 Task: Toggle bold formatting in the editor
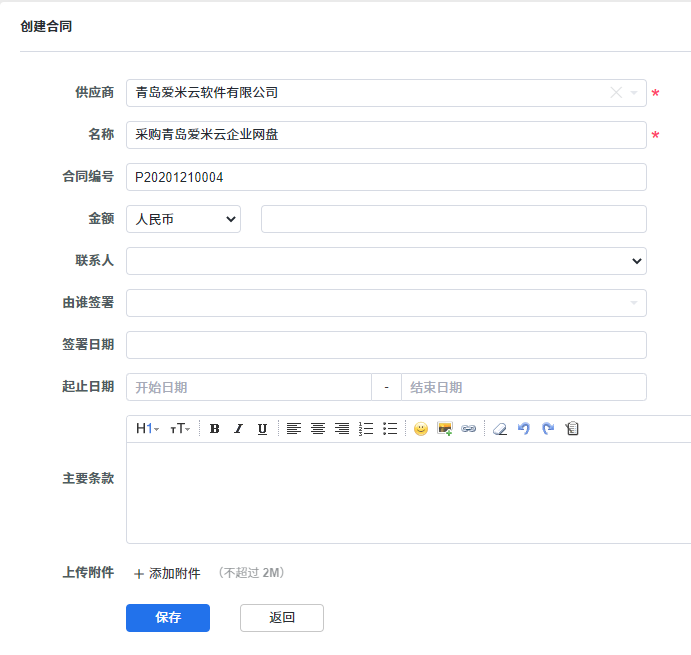tap(215, 428)
